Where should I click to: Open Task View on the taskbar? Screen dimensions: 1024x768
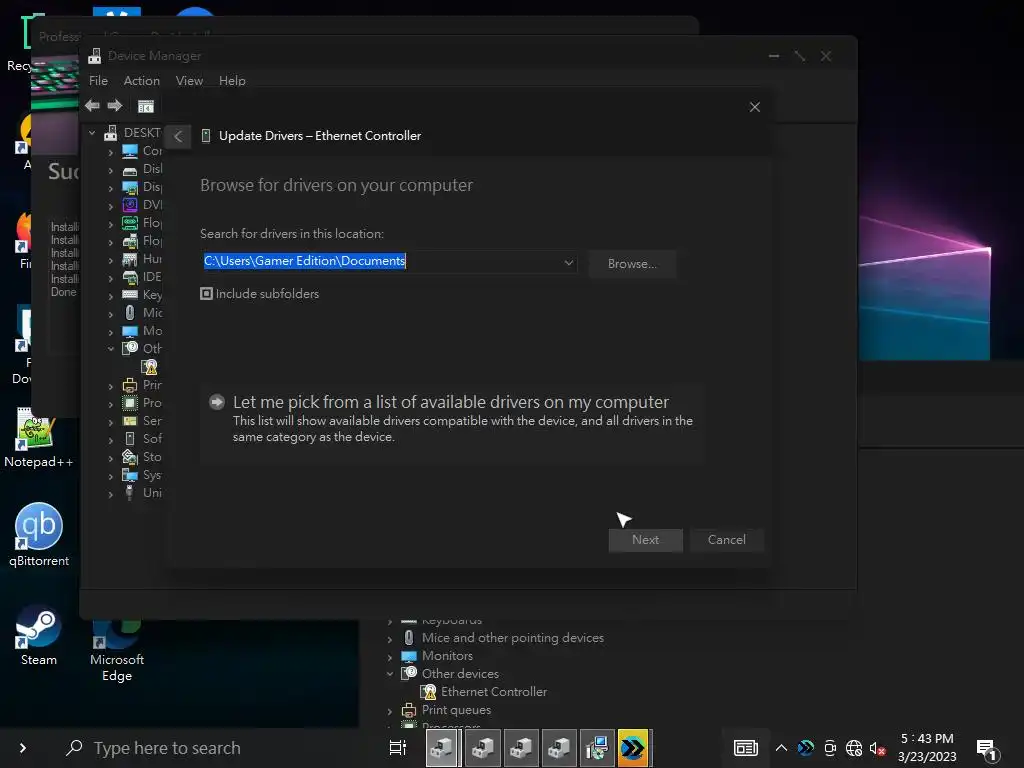(397, 748)
